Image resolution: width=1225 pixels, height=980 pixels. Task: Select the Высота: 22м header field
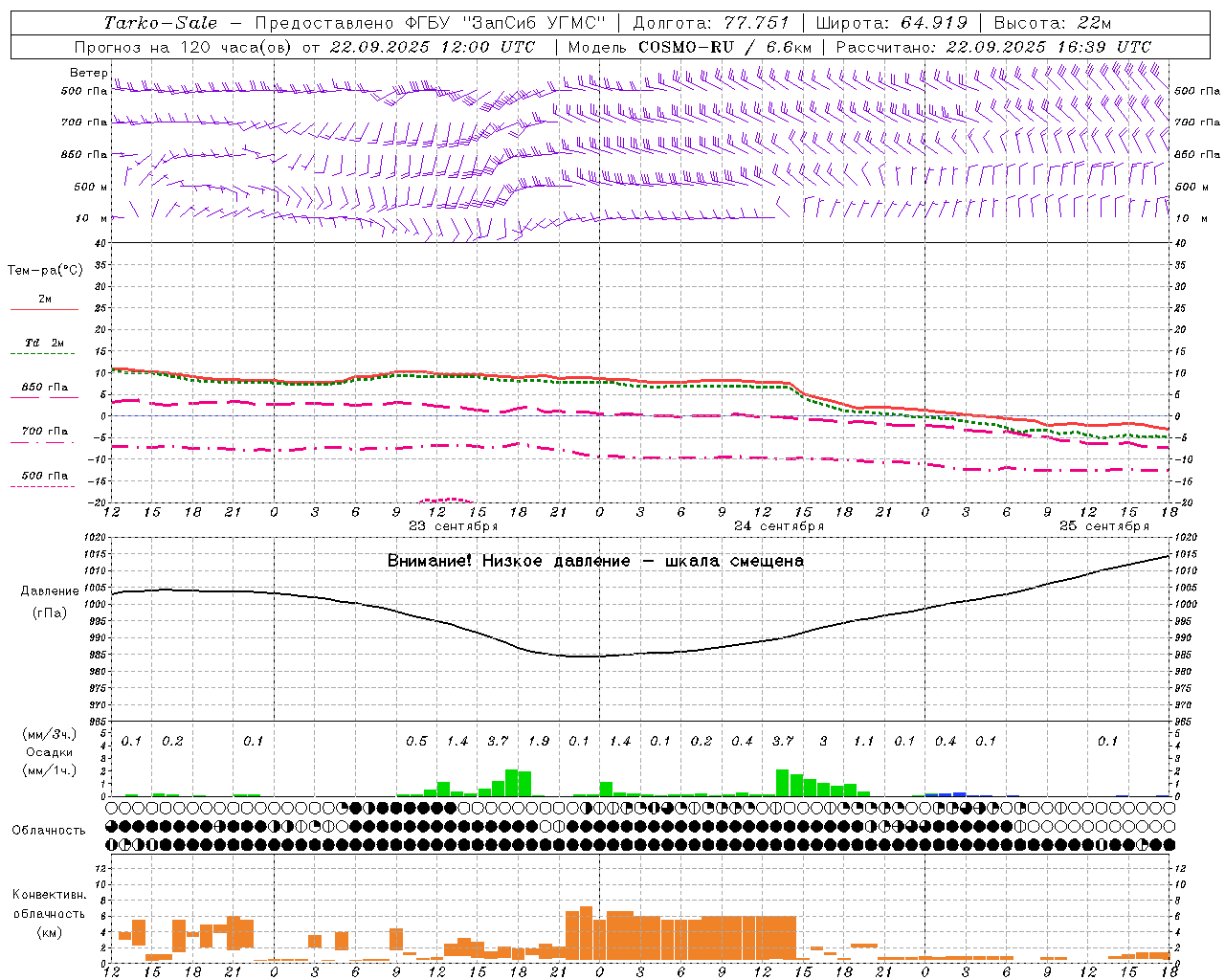(1053, 23)
